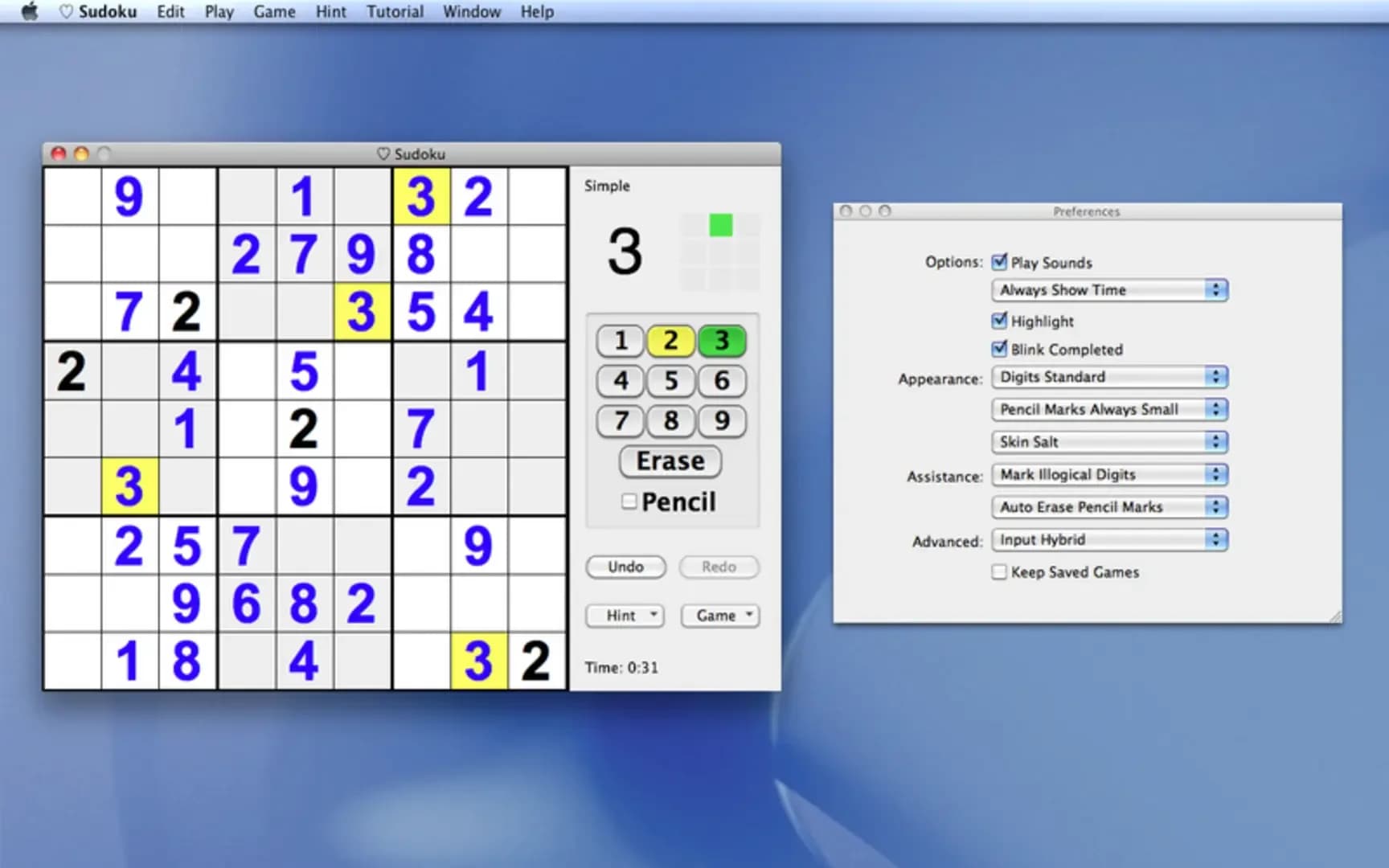Open the Apple menu
The image size is (1389, 868).
click(29, 11)
